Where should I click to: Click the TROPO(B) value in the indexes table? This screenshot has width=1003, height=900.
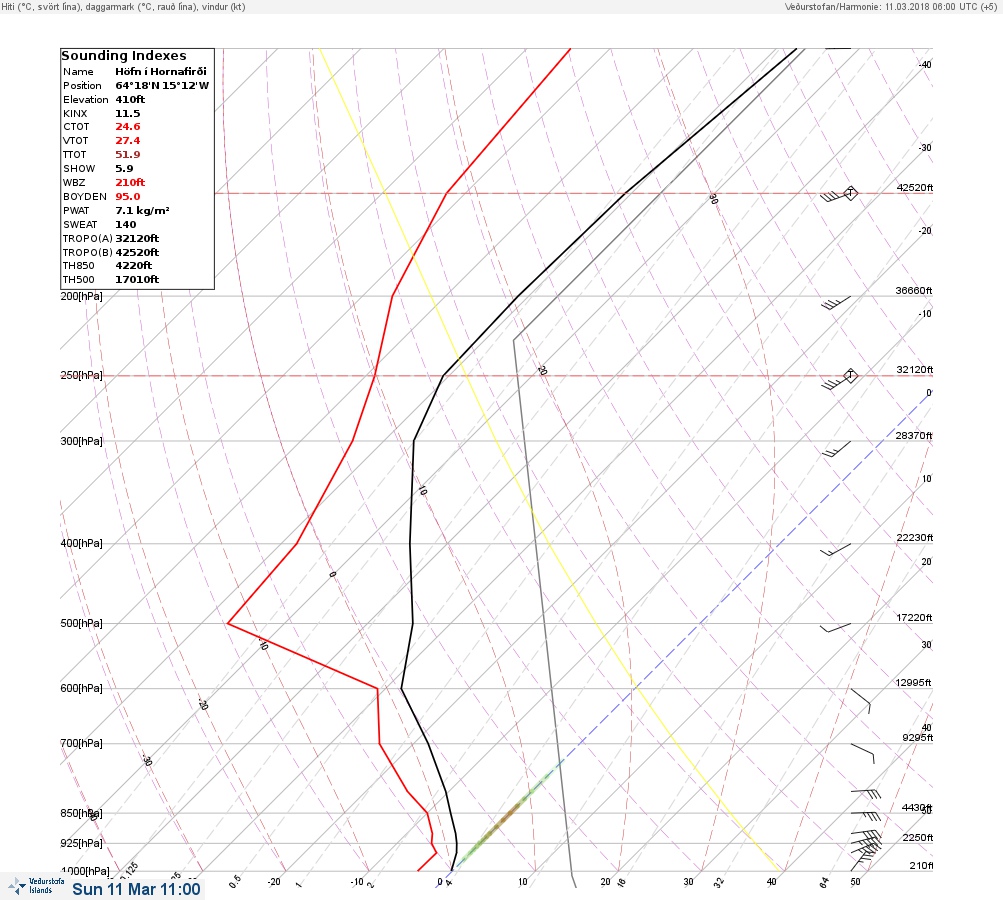[x=137, y=253]
